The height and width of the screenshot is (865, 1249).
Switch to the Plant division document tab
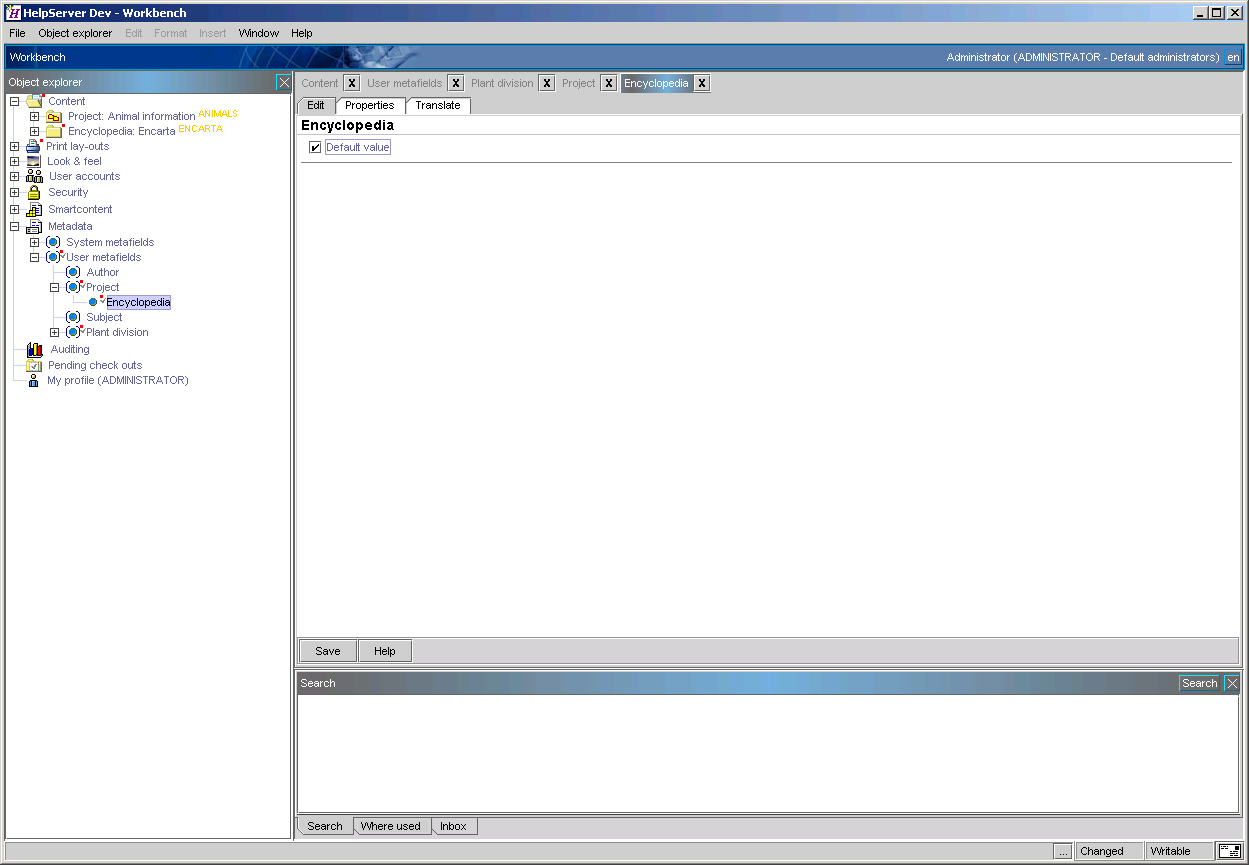tap(502, 83)
